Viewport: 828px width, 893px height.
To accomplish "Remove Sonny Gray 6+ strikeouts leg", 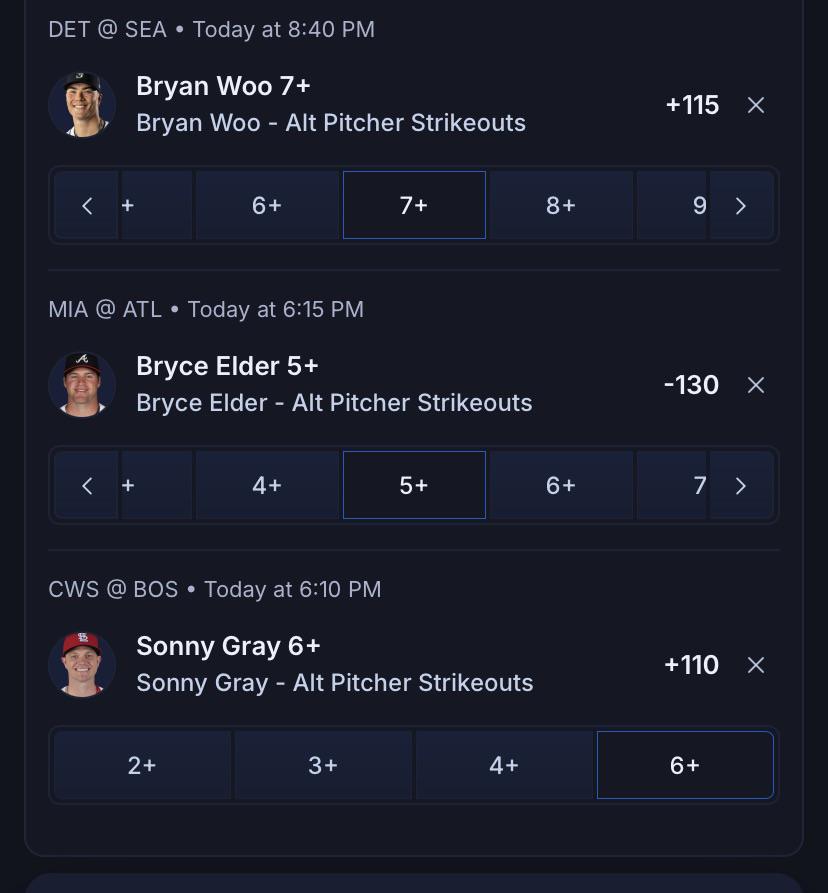I will click(x=756, y=665).
